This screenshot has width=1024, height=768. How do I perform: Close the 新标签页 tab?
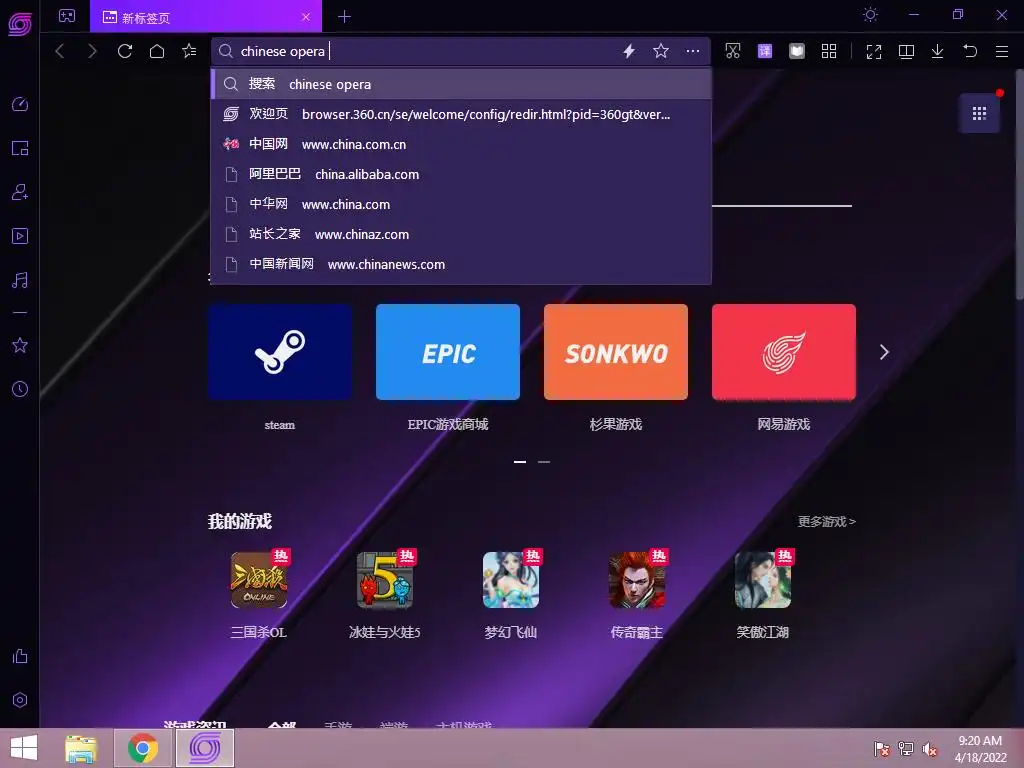tap(306, 17)
